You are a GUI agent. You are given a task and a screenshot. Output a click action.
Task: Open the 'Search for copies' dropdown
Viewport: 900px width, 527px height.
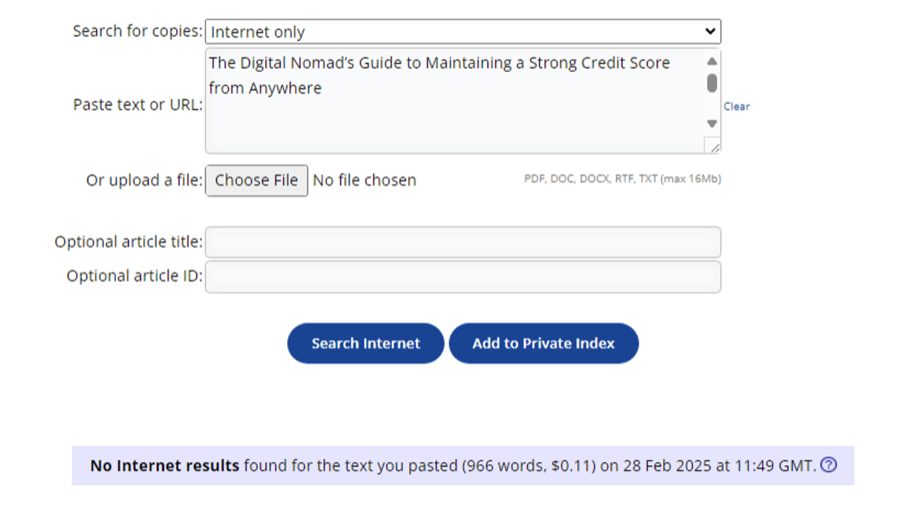coord(462,32)
